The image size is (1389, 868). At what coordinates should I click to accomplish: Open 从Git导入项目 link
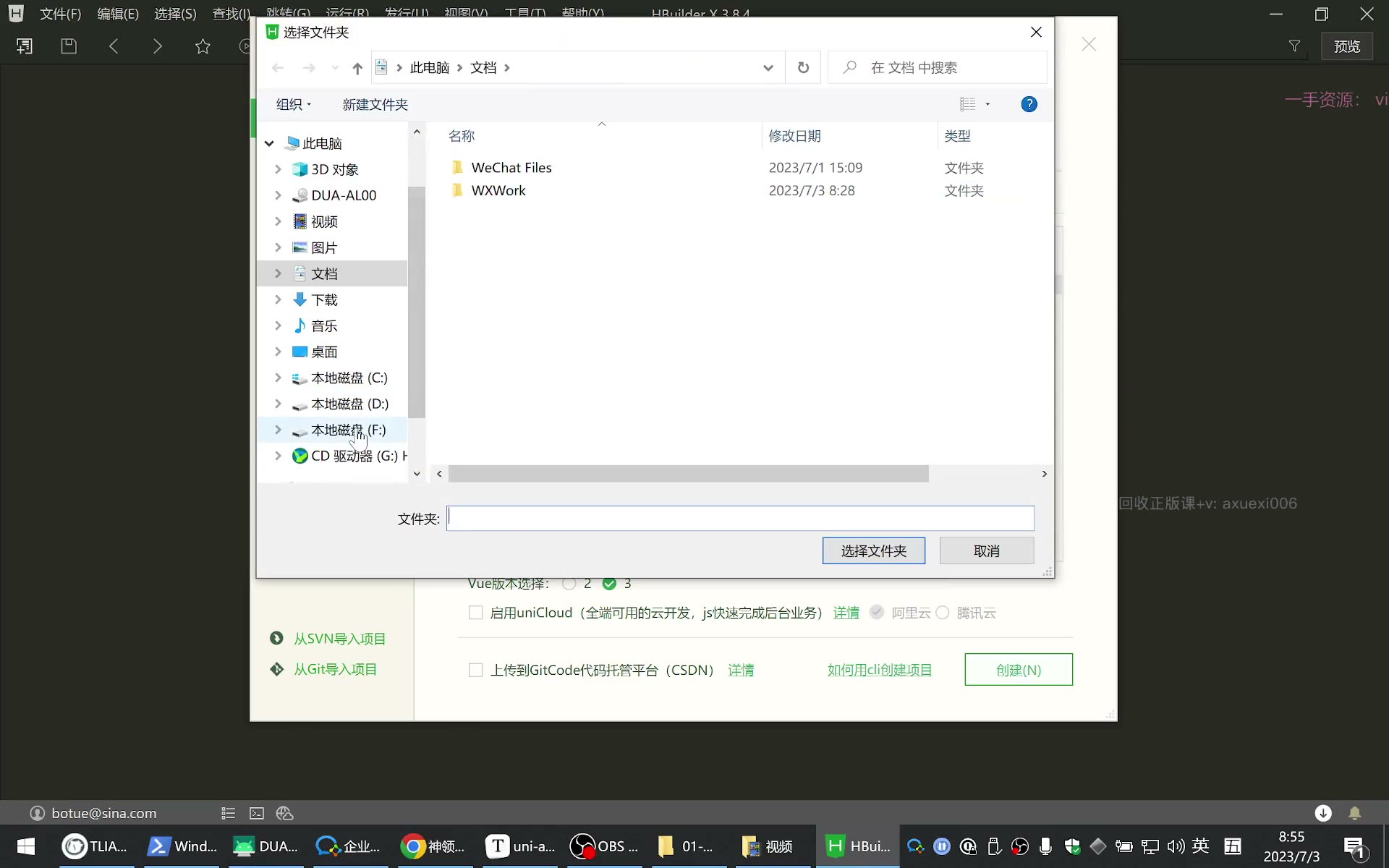[335, 669]
